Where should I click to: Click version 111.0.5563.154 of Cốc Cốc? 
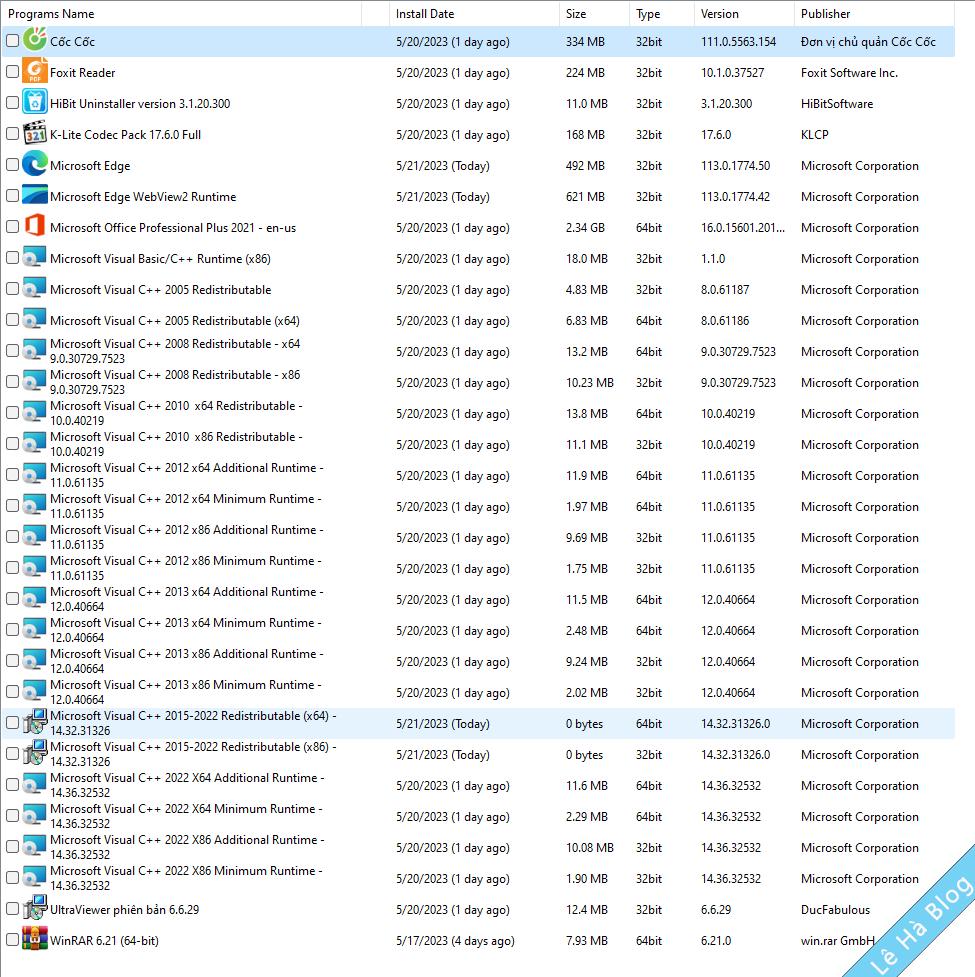pyautogui.click(x=738, y=42)
